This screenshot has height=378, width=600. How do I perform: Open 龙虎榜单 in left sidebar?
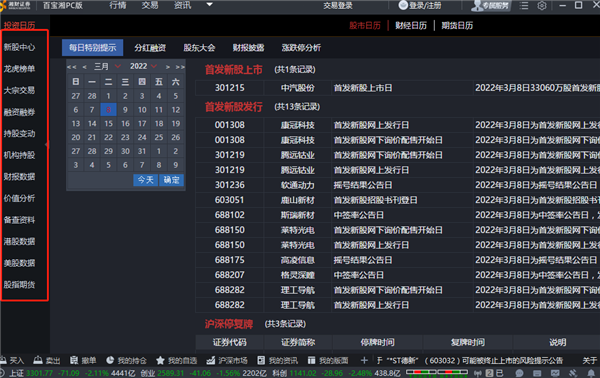tap(19, 69)
